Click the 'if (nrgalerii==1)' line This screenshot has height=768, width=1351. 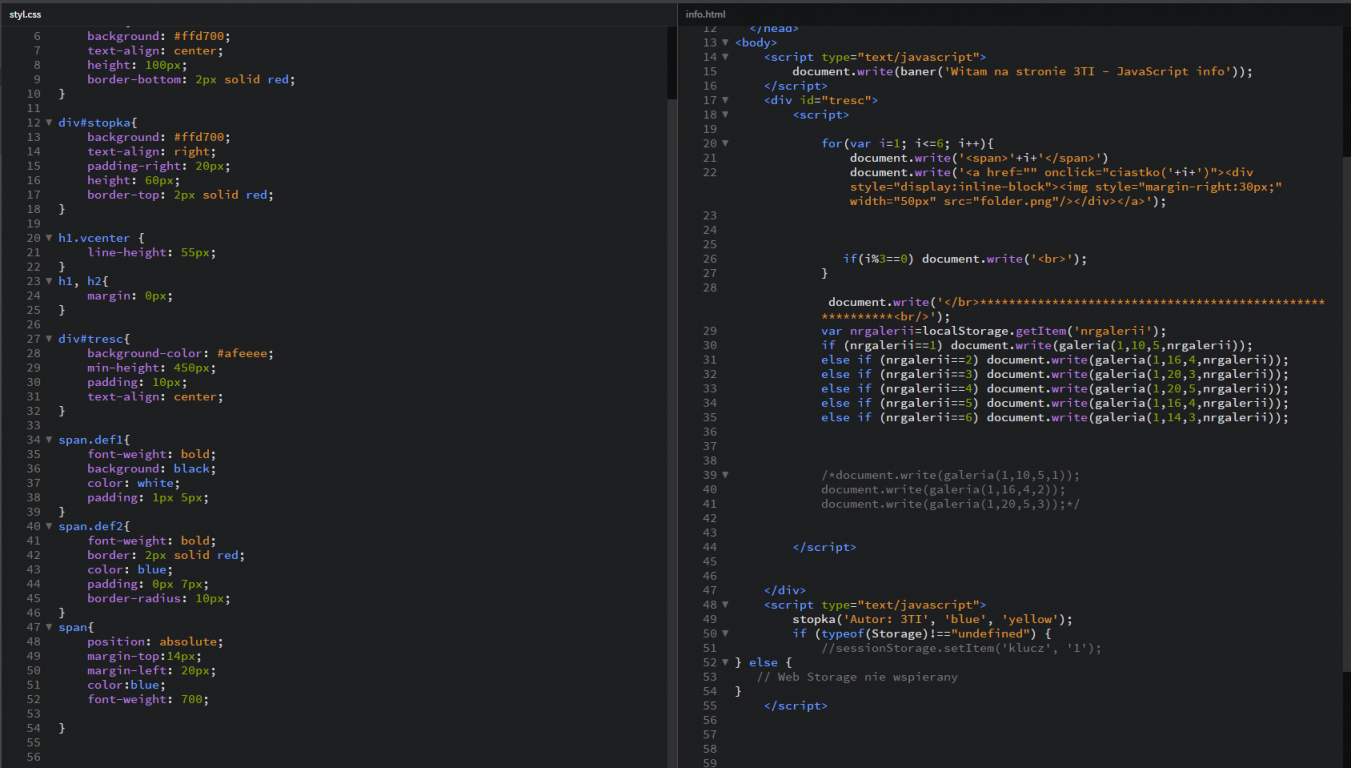click(x=1037, y=346)
